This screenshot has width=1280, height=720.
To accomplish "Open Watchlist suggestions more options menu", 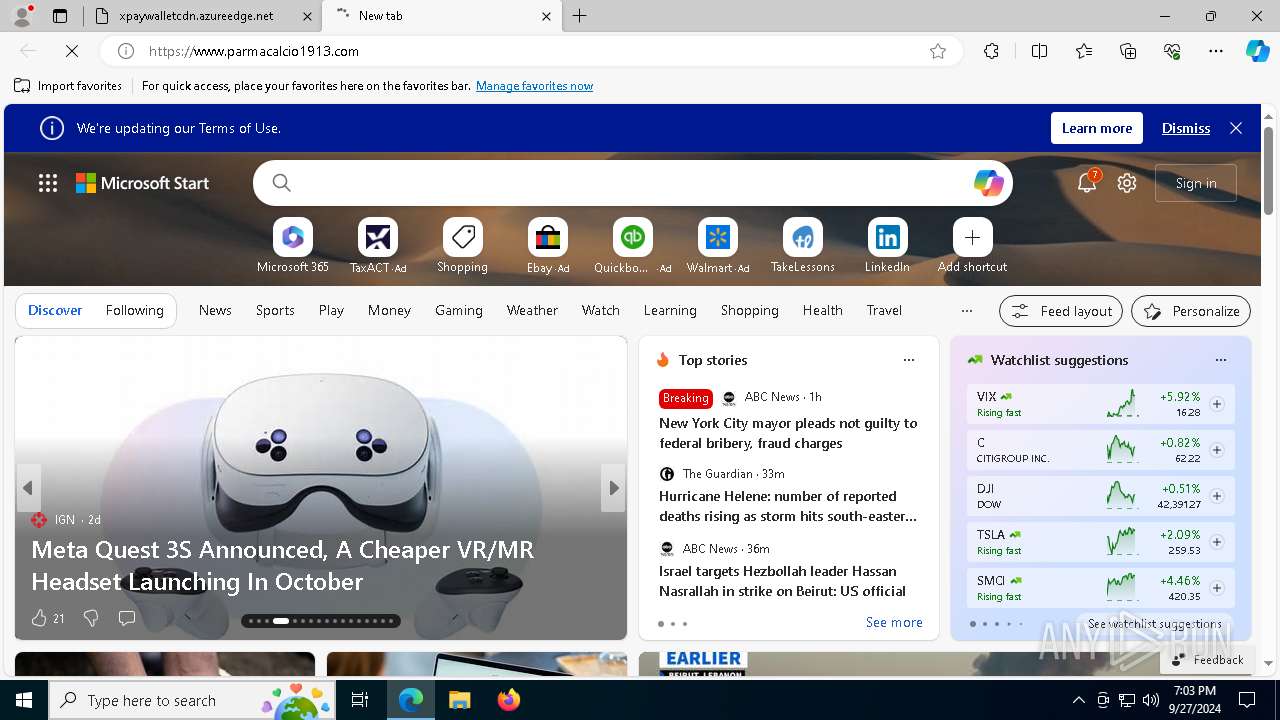I will click(1221, 360).
